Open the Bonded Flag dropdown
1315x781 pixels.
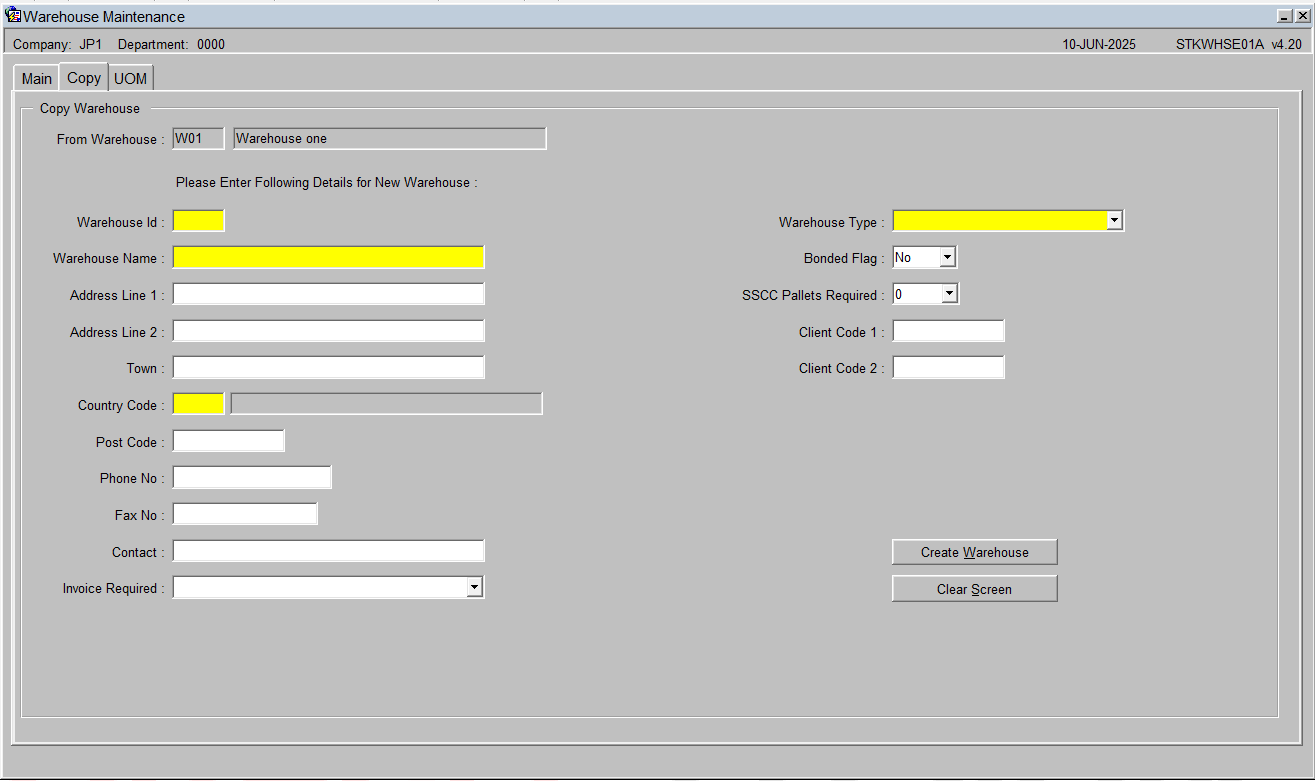coord(948,257)
